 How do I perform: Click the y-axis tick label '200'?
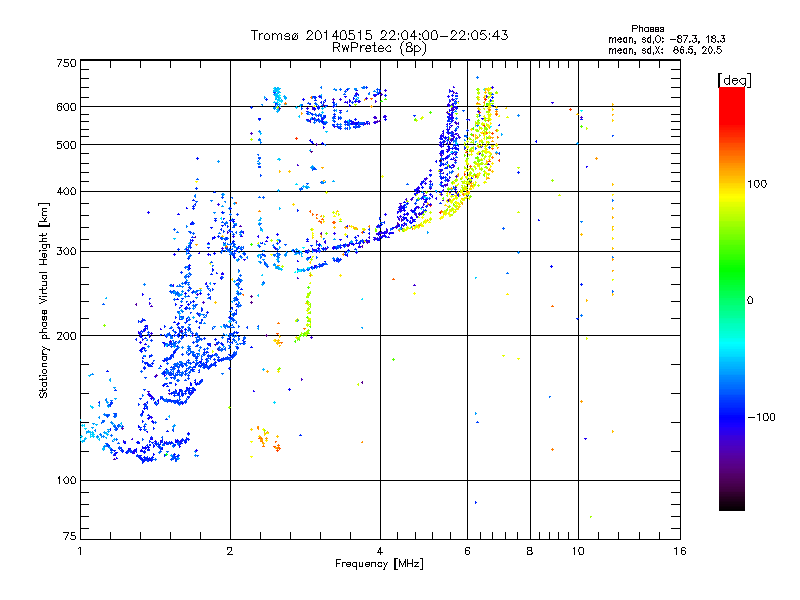coord(66,336)
